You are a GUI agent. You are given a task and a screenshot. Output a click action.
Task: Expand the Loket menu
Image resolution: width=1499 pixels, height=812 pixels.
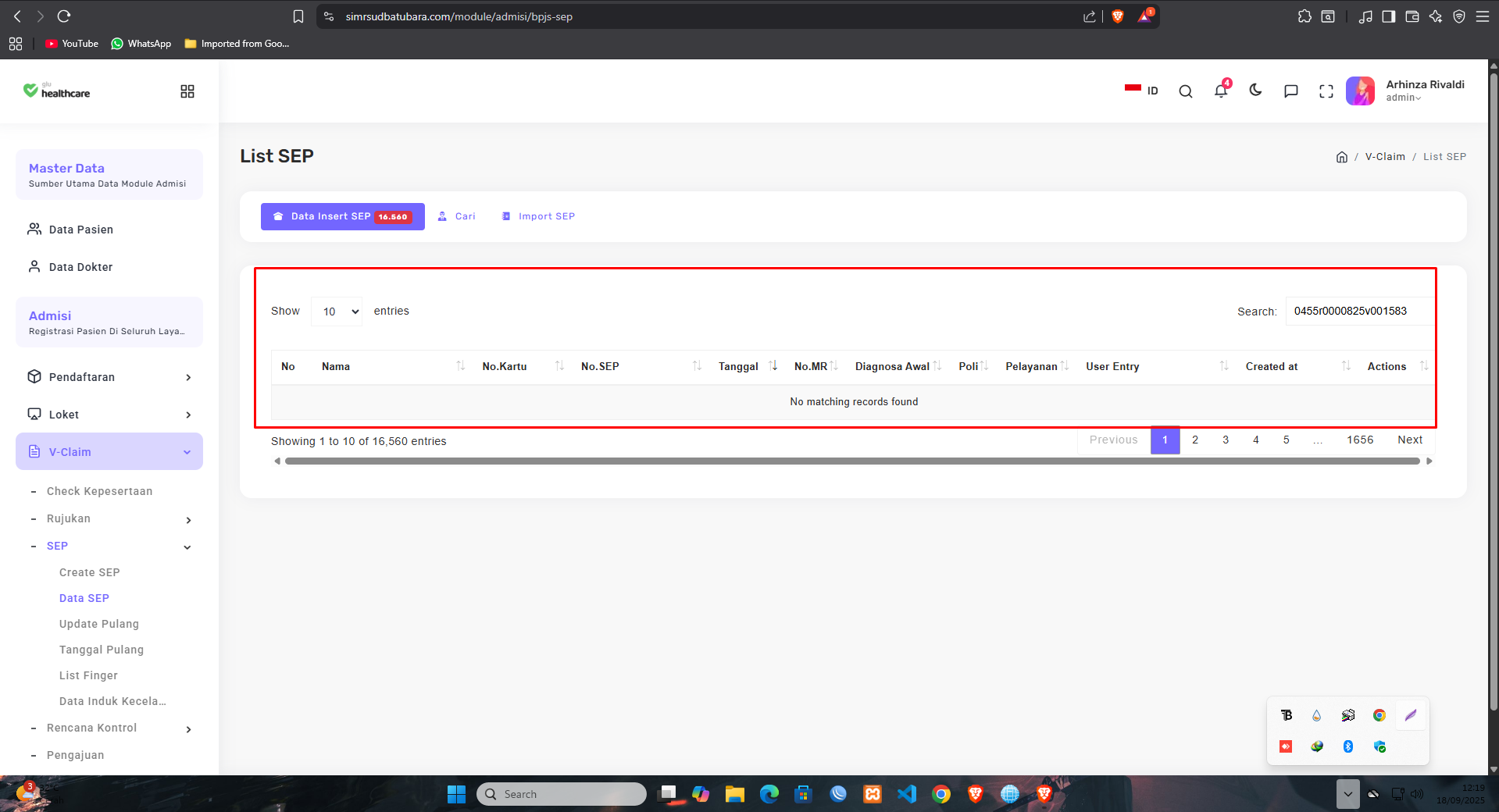pyautogui.click(x=109, y=415)
